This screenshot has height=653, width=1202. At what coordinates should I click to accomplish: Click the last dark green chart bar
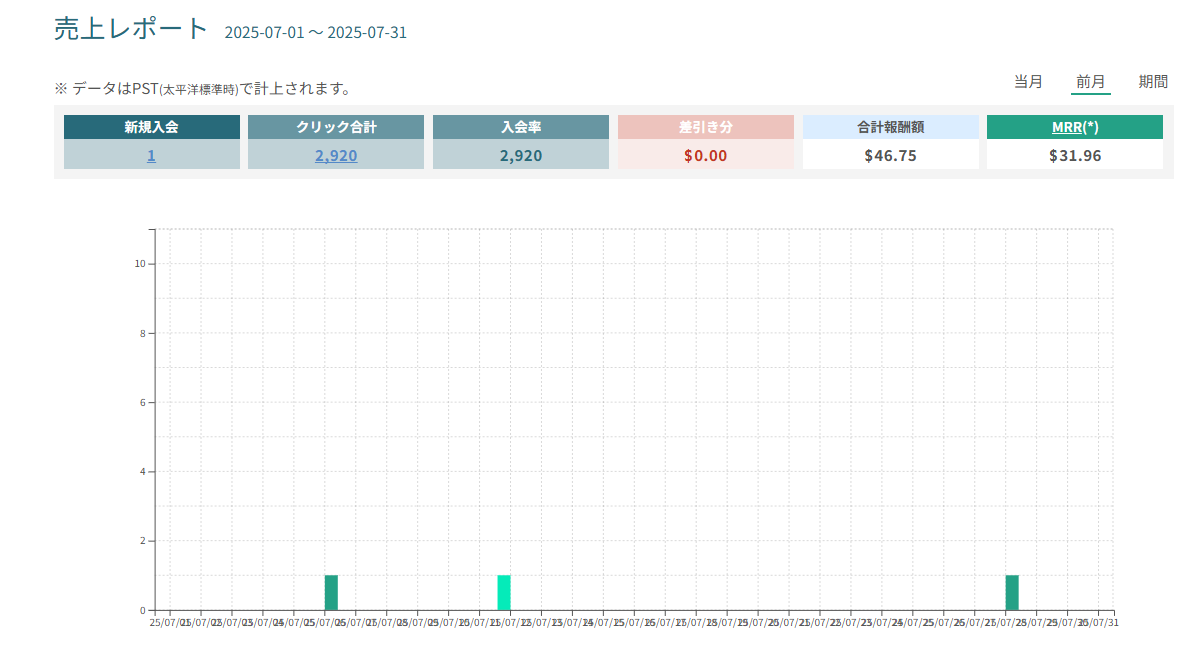click(x=1012, y=593)
